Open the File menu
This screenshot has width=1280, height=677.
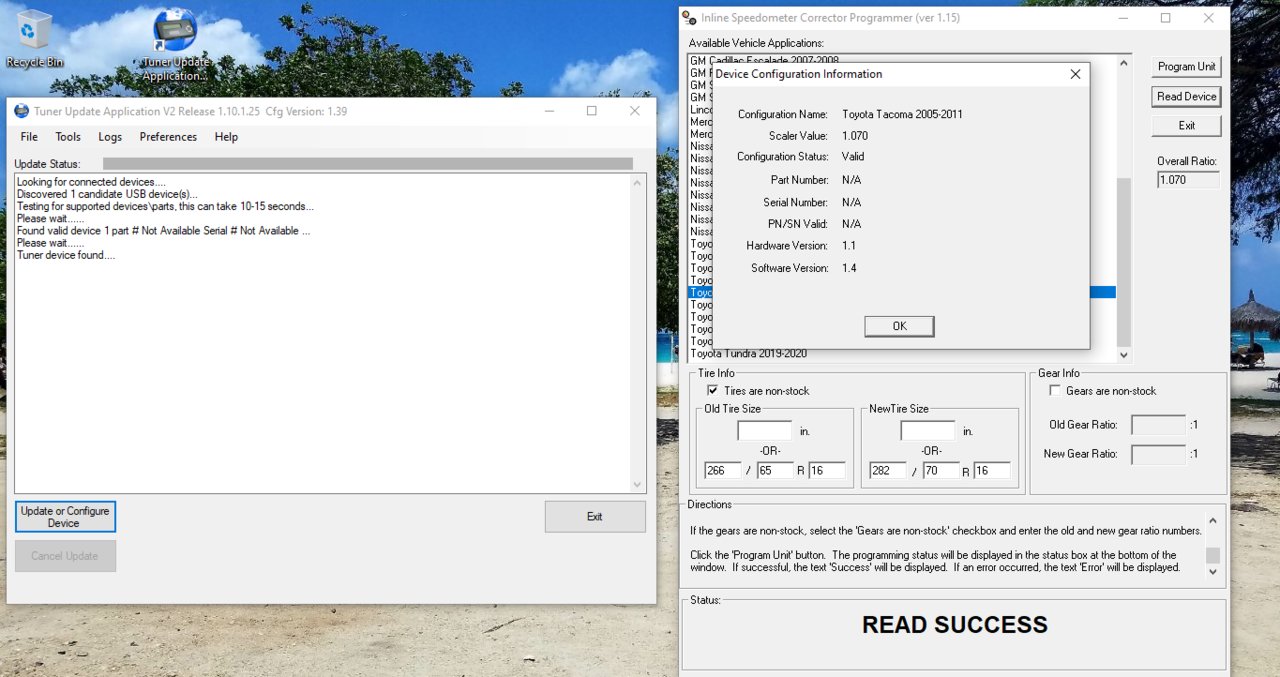coord(29,137)
